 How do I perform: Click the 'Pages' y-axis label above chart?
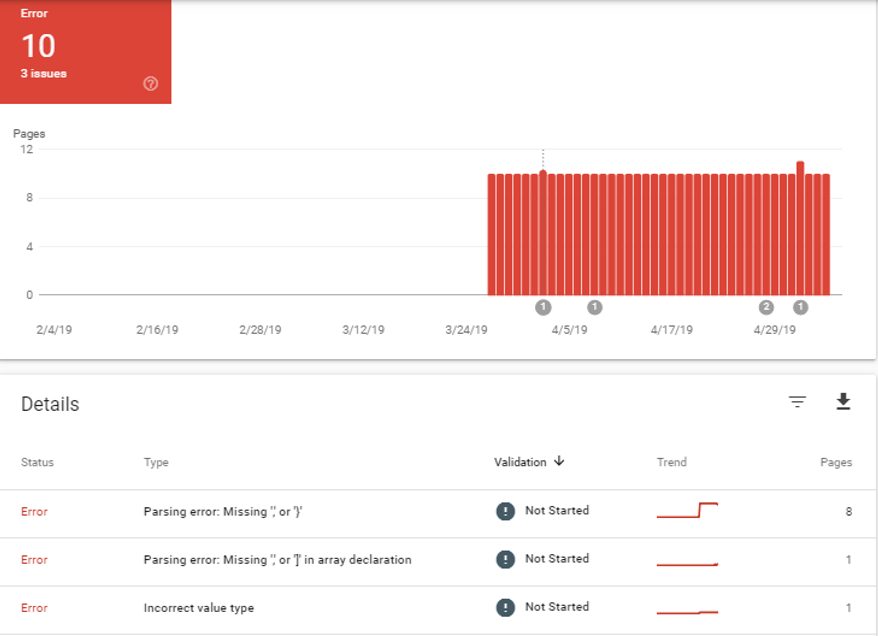pos(29,134)
